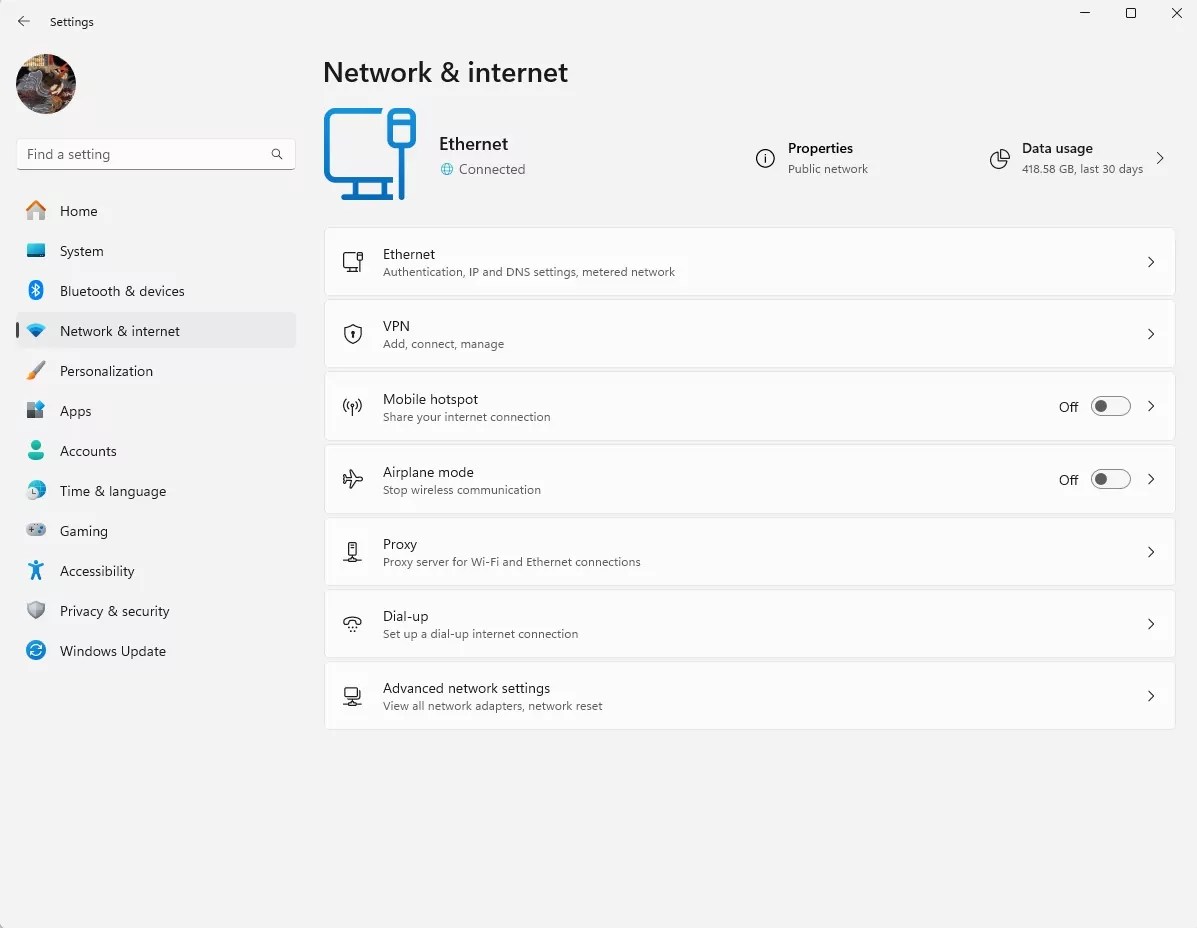This screenshot has height=928, width=1197.
Task: Expand the Advanced network settings chevron
Action: (x=1151, y=696)
